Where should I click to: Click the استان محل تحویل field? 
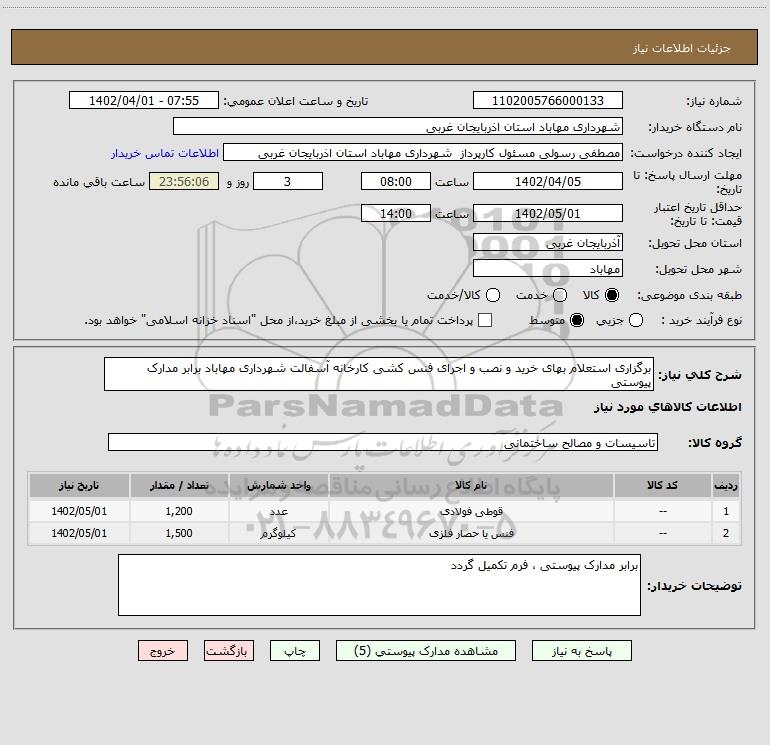pyautogui.click(x=548, y=242)
